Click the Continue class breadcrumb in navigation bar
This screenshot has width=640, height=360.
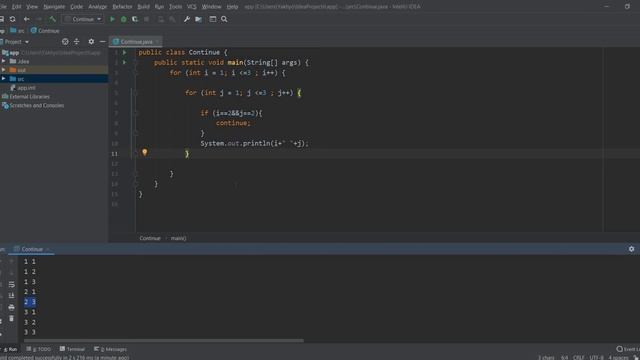coord(45,31)
